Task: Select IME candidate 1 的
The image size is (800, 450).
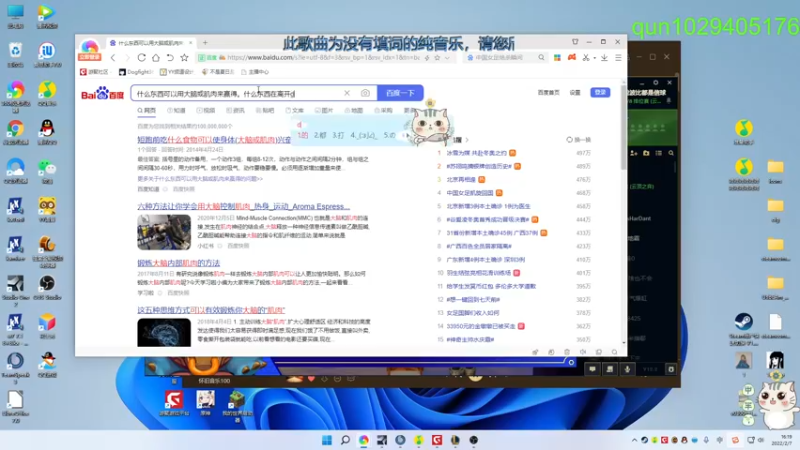Action: point(303,135)
